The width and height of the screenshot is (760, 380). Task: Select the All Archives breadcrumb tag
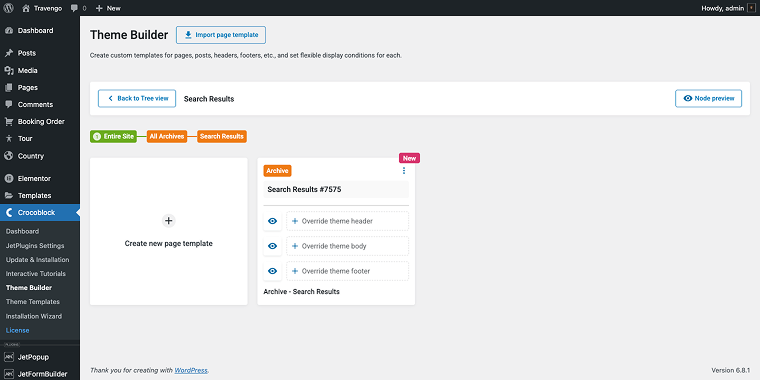tap(167, 137)
